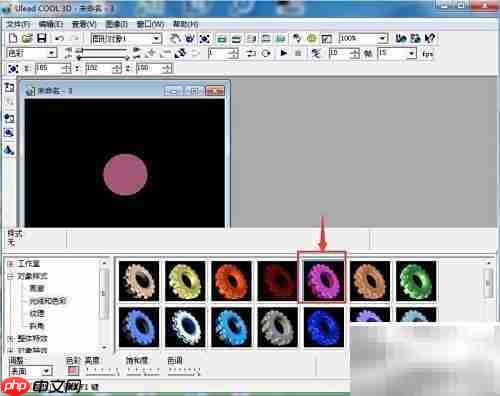The width and height of the screenshot is (500, 396).
Task: Choose the bright orange-red gear preset thumbnail
Action: (x=231, y=281)
